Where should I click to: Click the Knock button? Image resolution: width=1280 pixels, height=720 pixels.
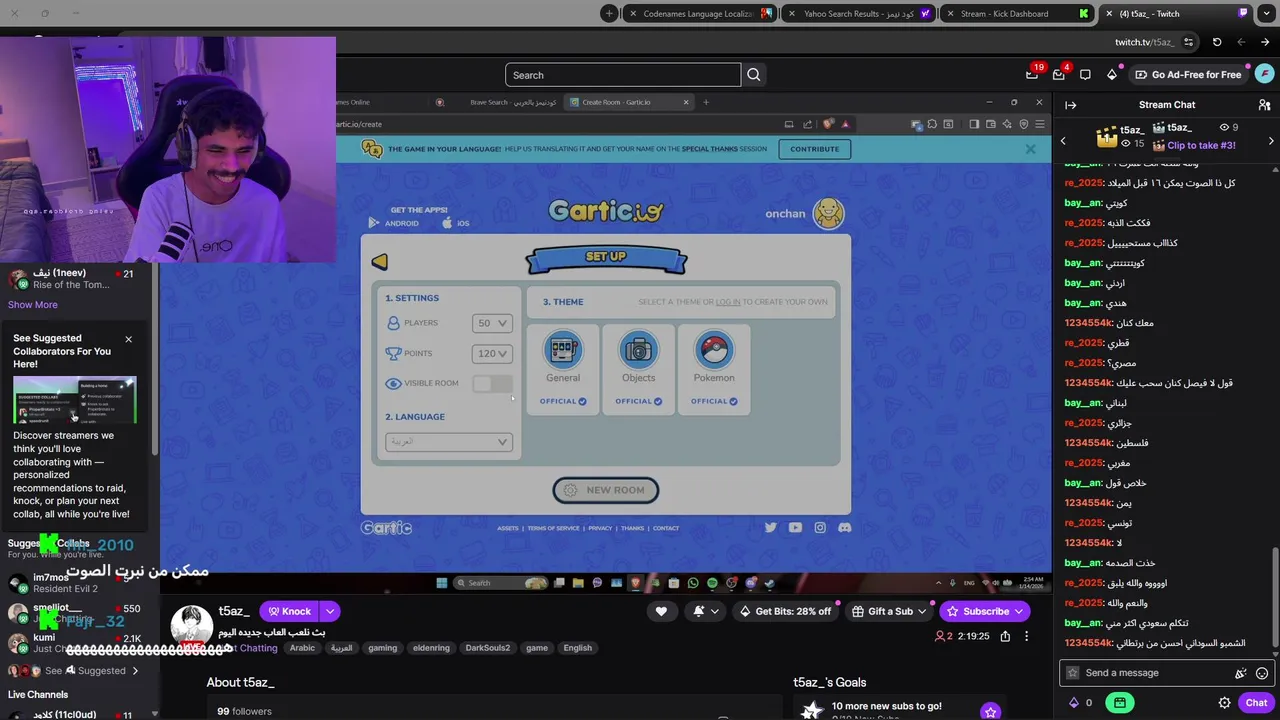point(289,611)
